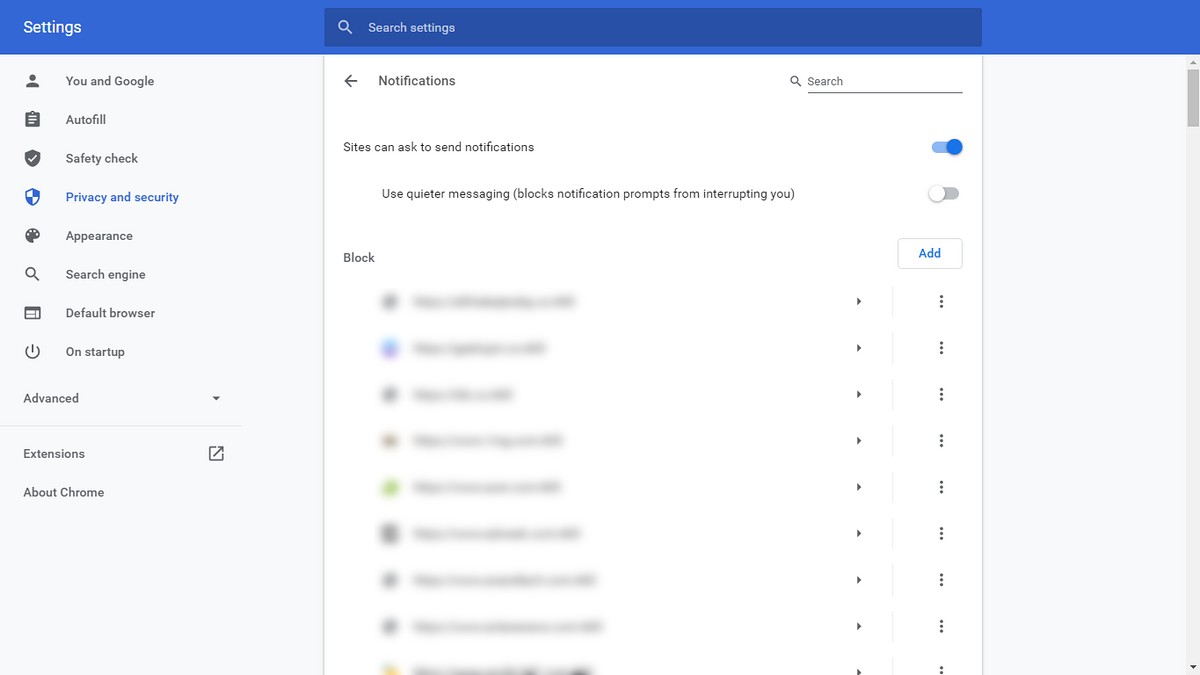1200x675 pixels.
Task: Select Privacy and security in the sidebar
Action: click(x=122, y=196)
